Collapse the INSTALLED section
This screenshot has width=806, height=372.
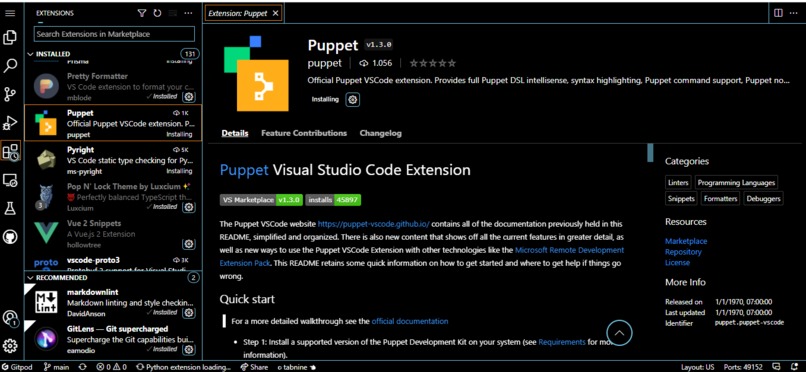pos(113,53)
